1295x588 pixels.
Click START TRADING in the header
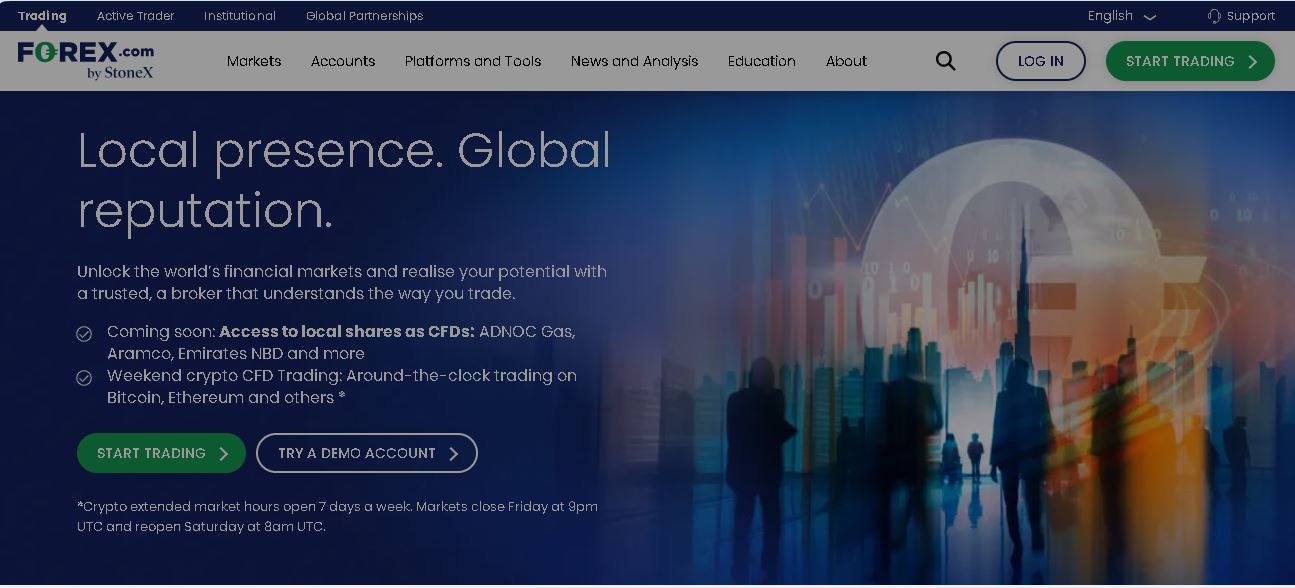(x=1190, y=61)
